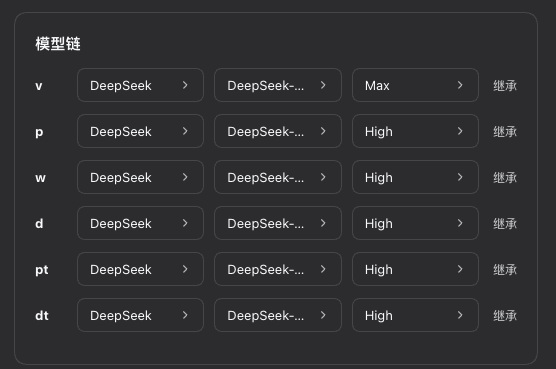The height and width of the screenshot is (369, 556).
Task: Open provider dropdown for row d
Action: click(140, 223)
